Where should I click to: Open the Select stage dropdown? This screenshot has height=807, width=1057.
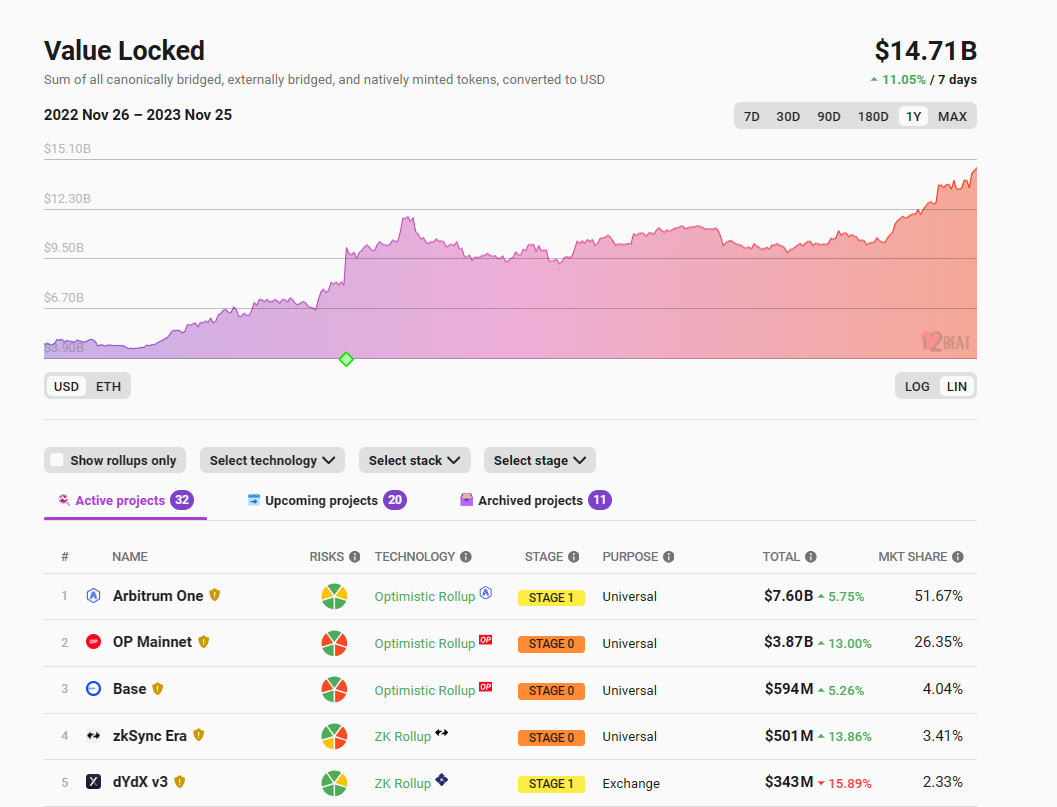(540, 460)
